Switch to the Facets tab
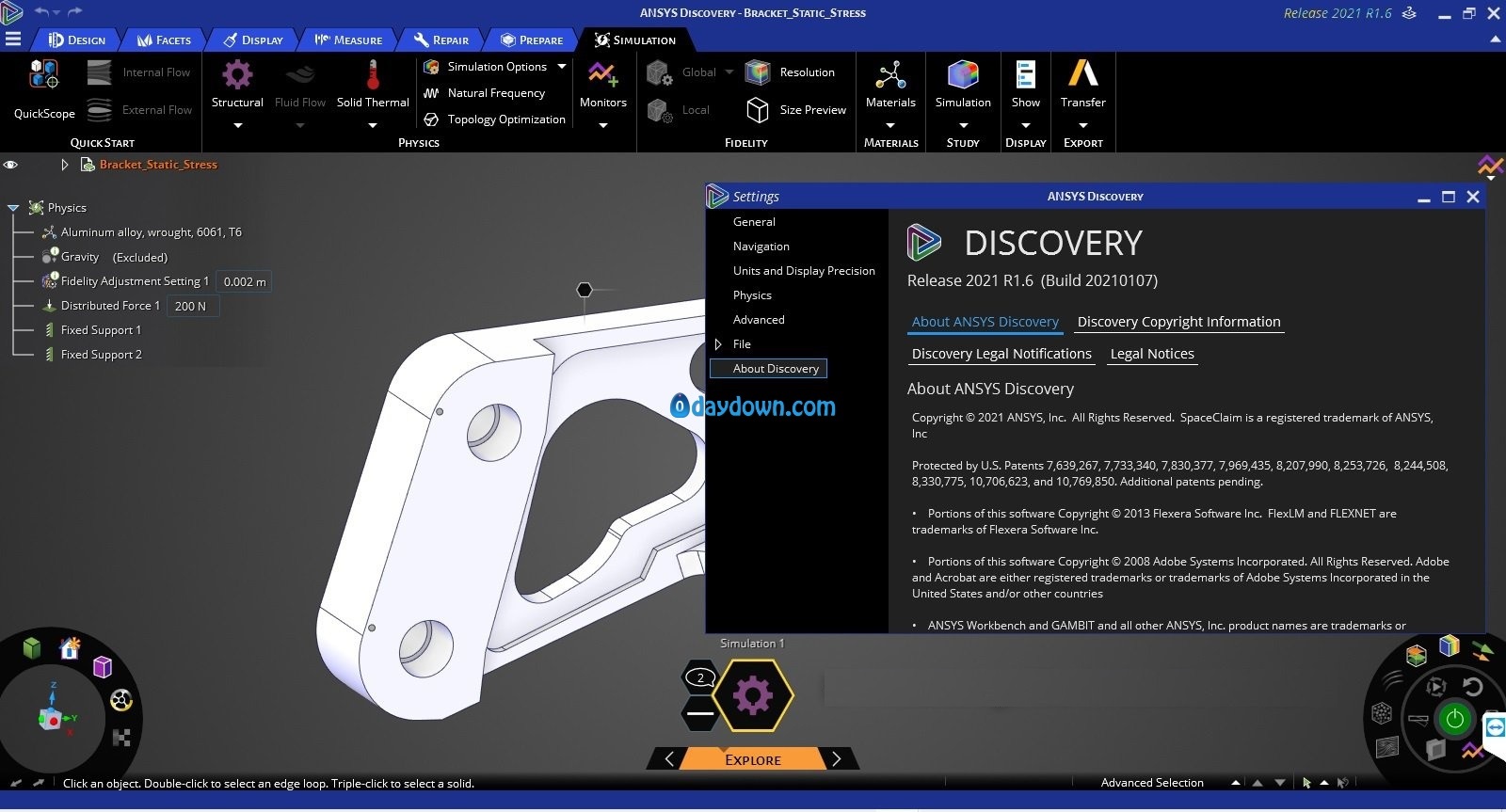Image resolution: width=1506 pixels, height=812 pixels. (164, 40)
